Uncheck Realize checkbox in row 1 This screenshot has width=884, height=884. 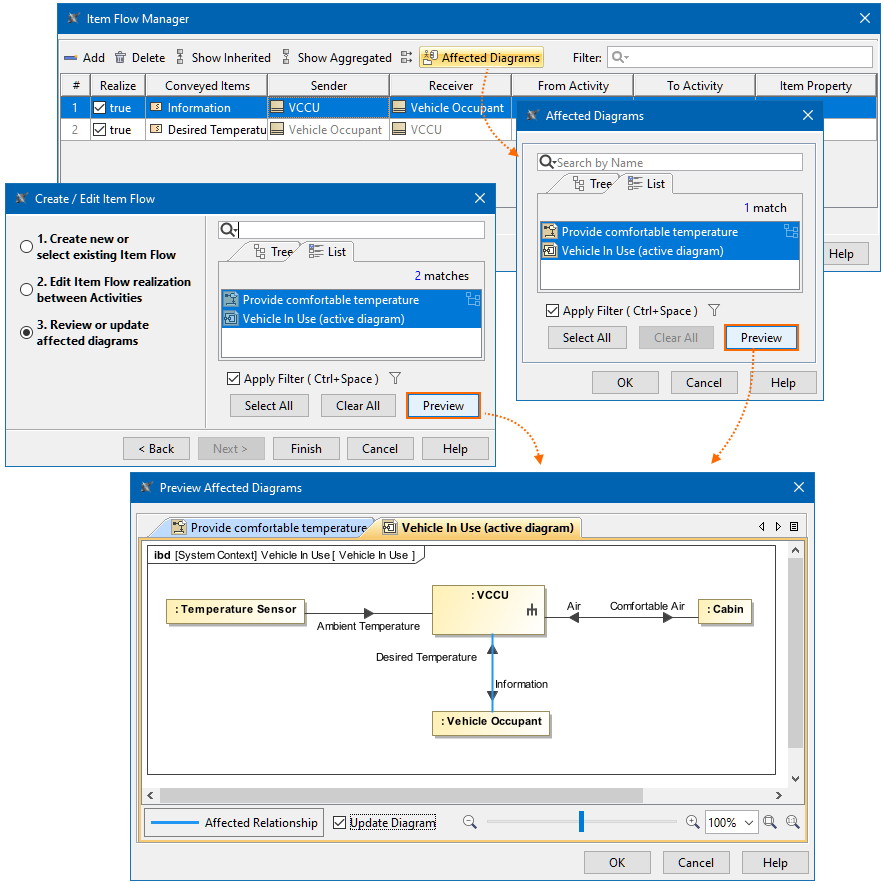click(x=100, y=108)
